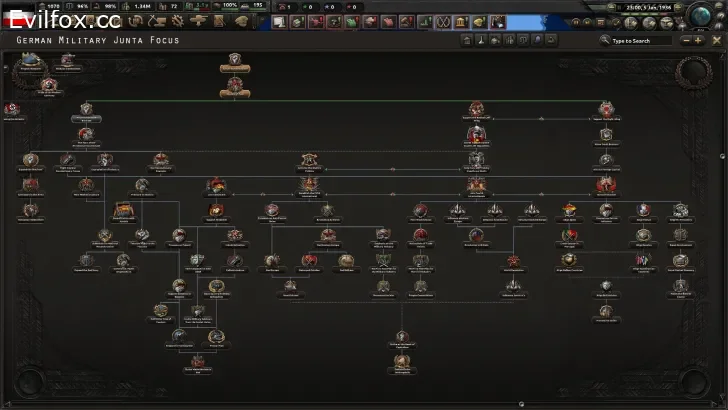
Task: Open the Production gear icon in top bar
Action: pos(176,21)
